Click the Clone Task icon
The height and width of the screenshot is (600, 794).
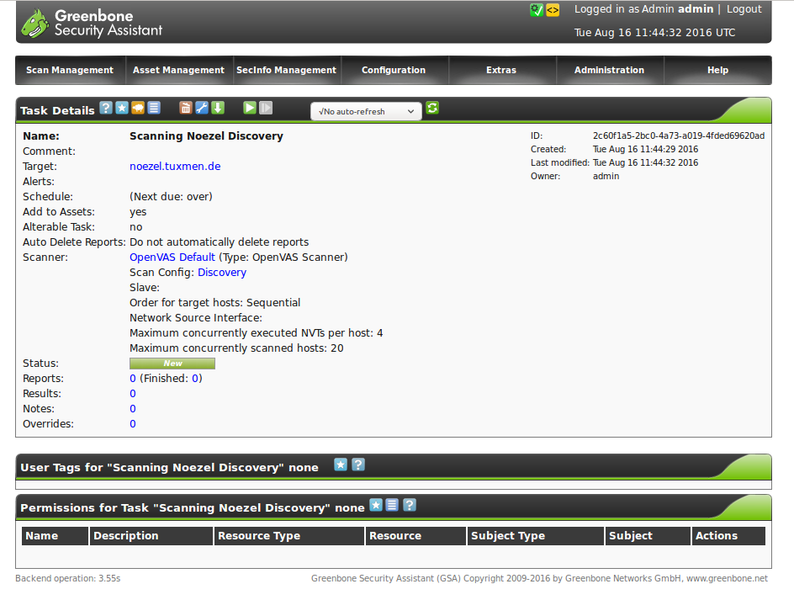click(x=138, y=108)
